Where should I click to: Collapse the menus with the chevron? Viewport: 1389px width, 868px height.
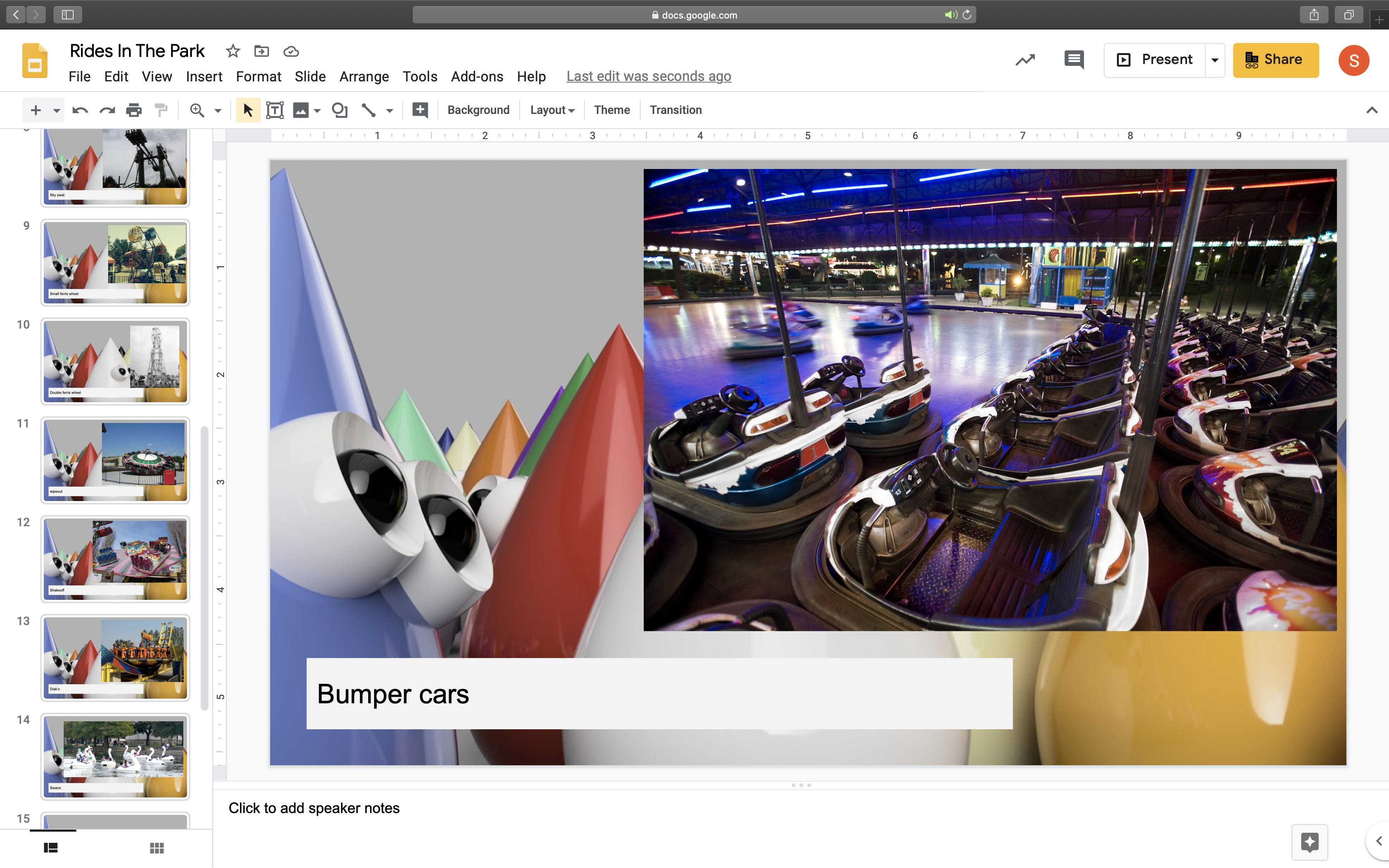click(1372, 110)
